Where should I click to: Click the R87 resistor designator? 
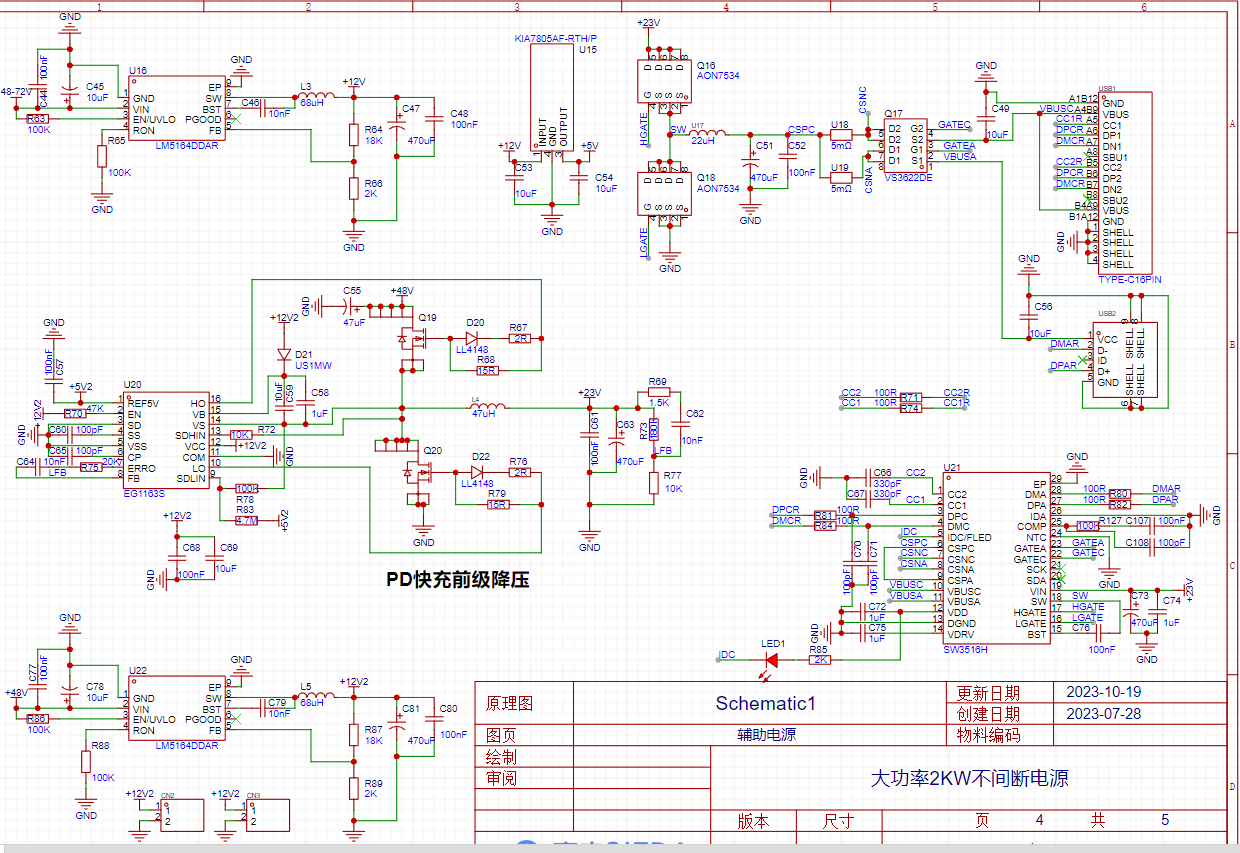[373, 730]
